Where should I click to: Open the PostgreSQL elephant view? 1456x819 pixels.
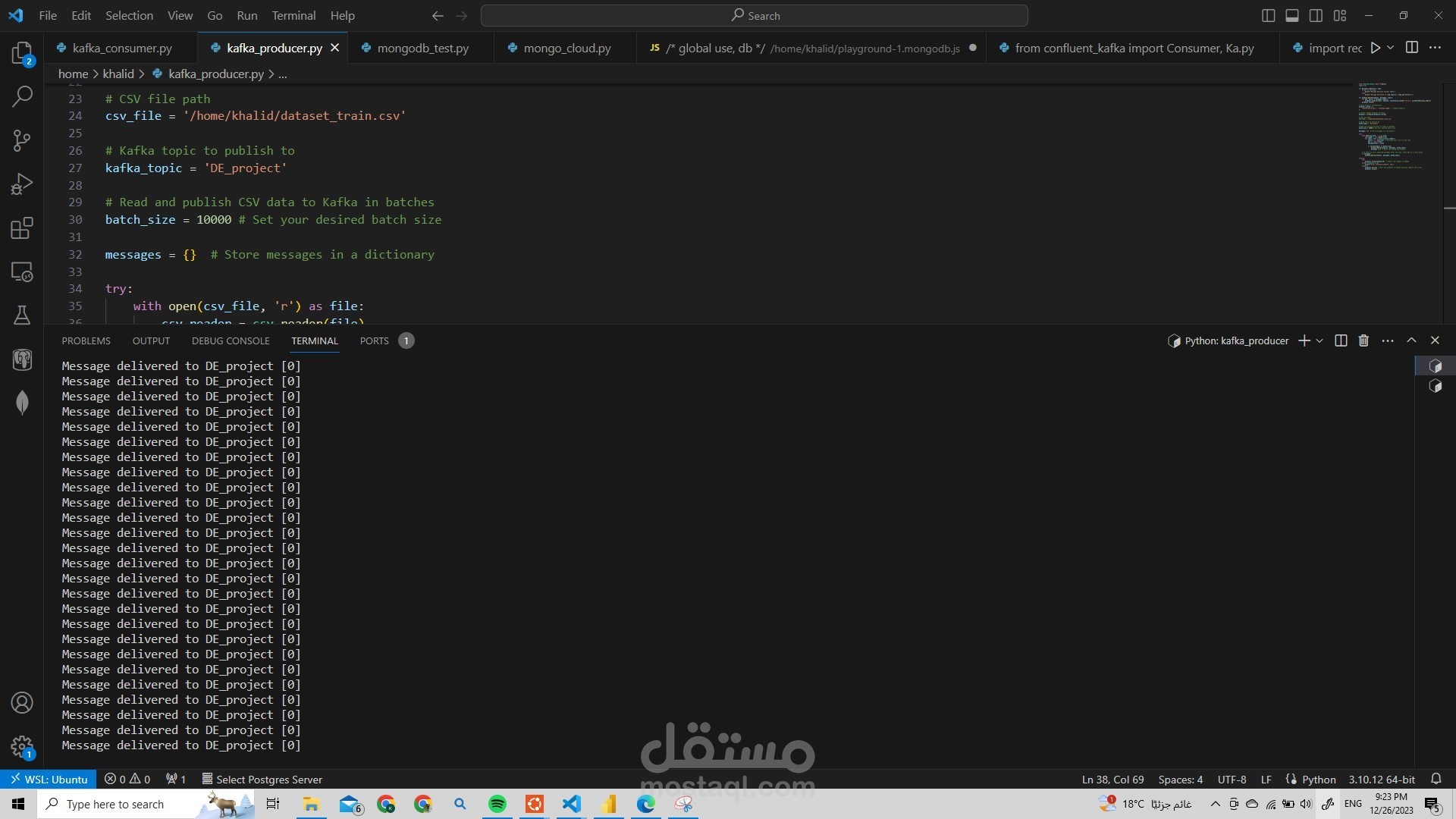22,359
